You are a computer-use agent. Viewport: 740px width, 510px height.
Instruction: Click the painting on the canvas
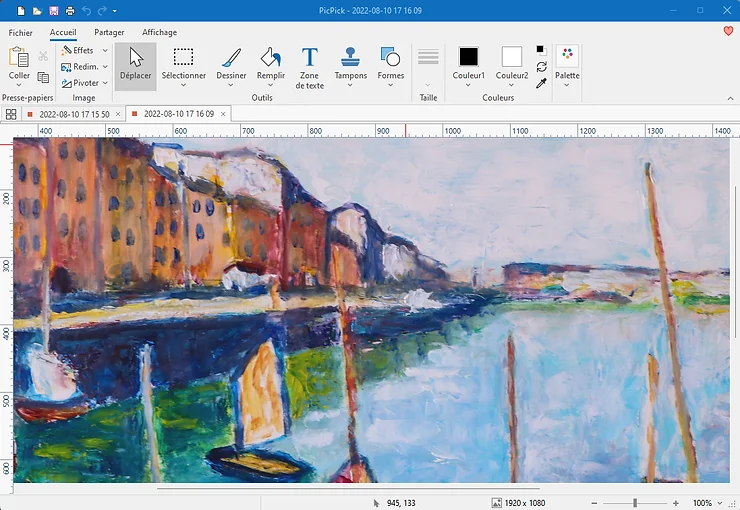click(x=371, y=310)
